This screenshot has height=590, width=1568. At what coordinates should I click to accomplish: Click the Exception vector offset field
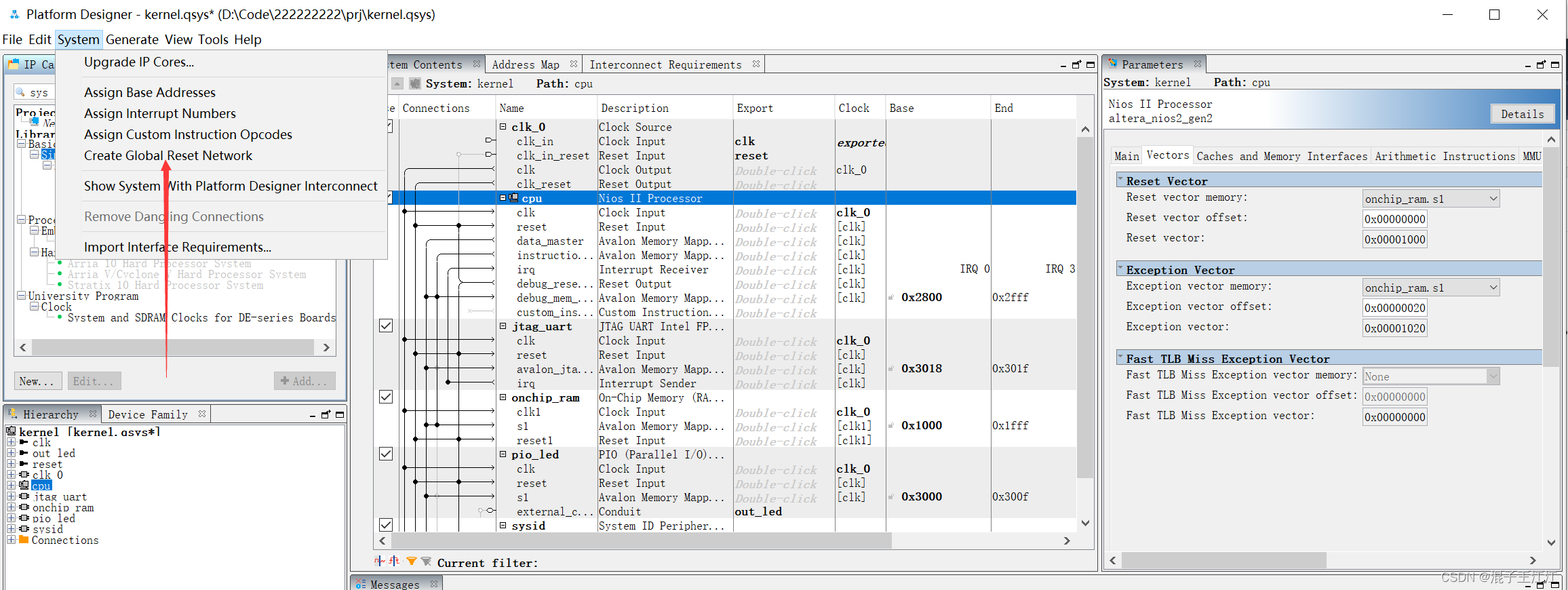tap(1395, 308)
